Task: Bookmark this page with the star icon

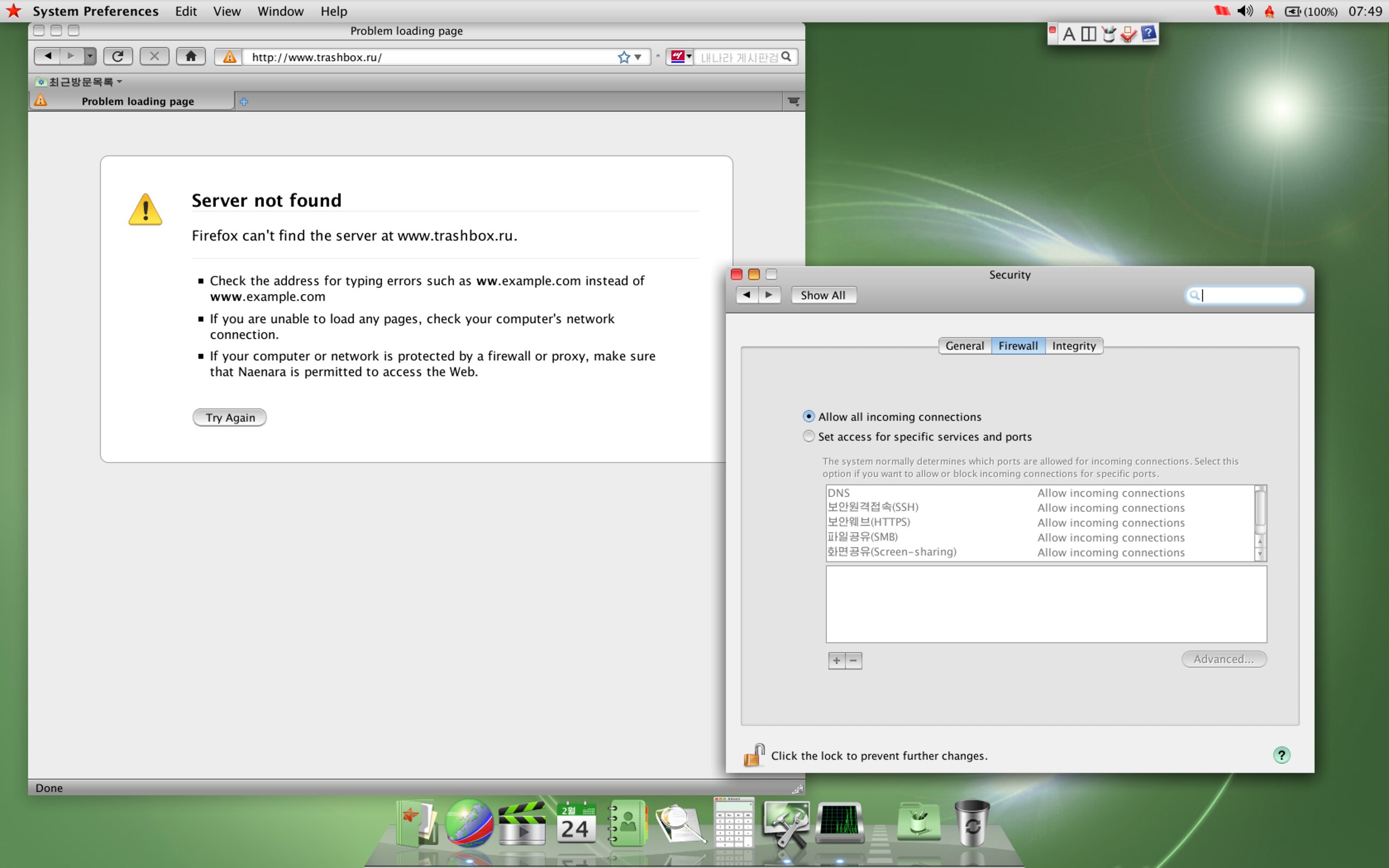Action: point(623,57)
